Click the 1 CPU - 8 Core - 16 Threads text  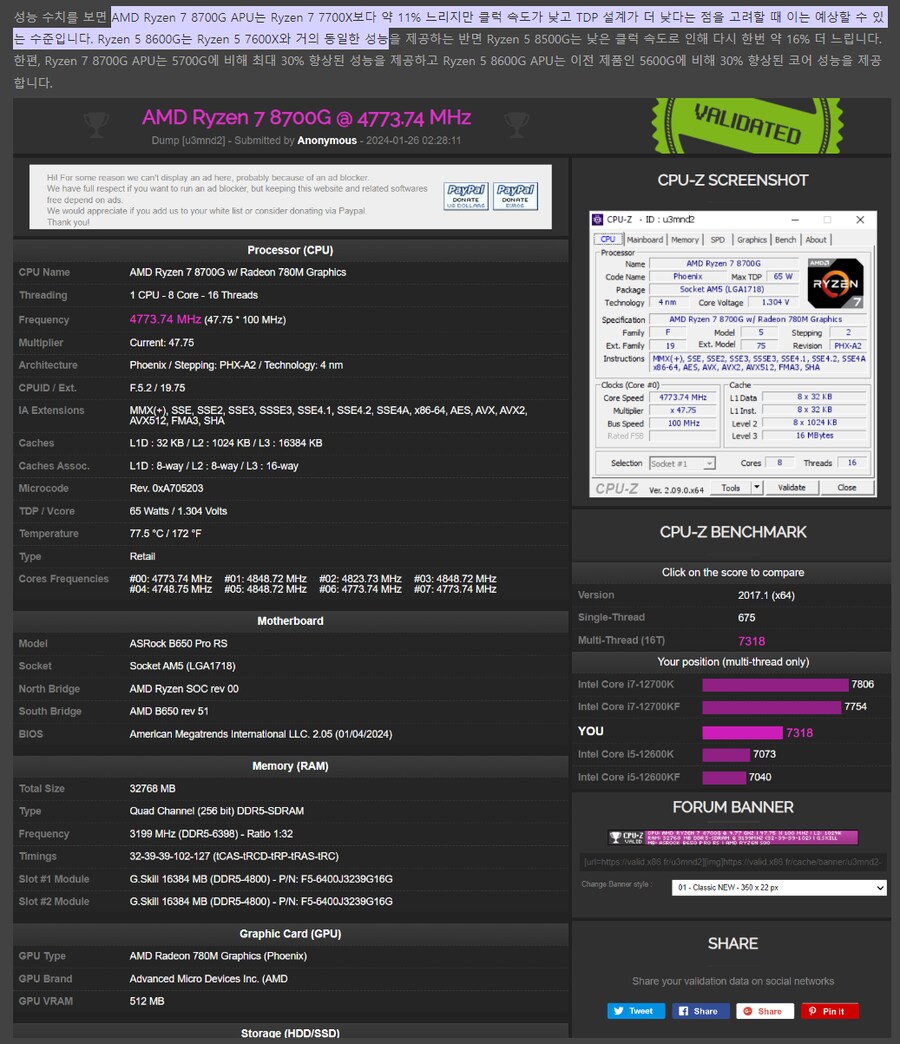coord(194,296)
